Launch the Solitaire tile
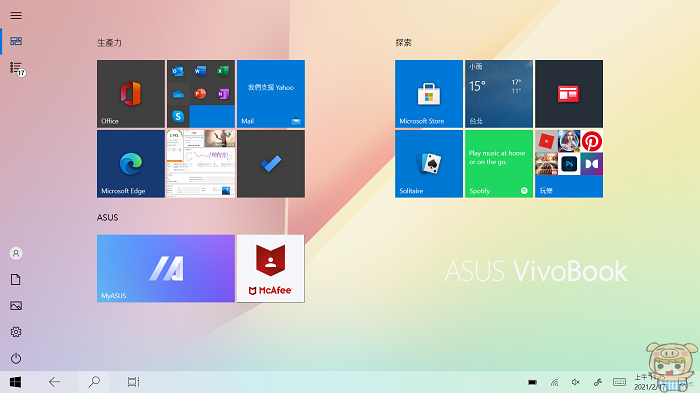 (429, 164)
